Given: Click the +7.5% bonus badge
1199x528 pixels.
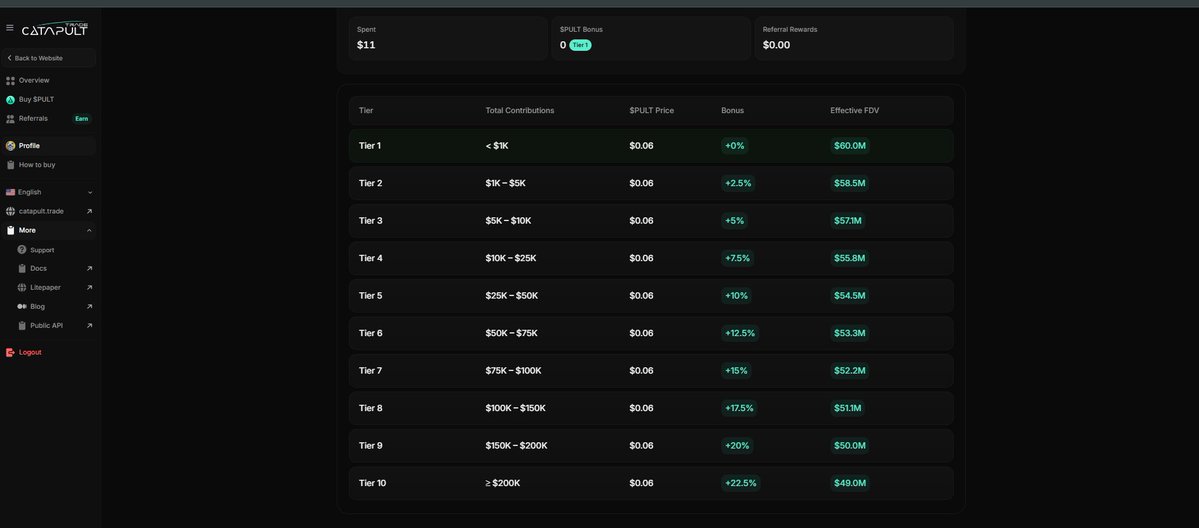Looking at the screenshot, I should pyautogui.click(x=737, y=259).
